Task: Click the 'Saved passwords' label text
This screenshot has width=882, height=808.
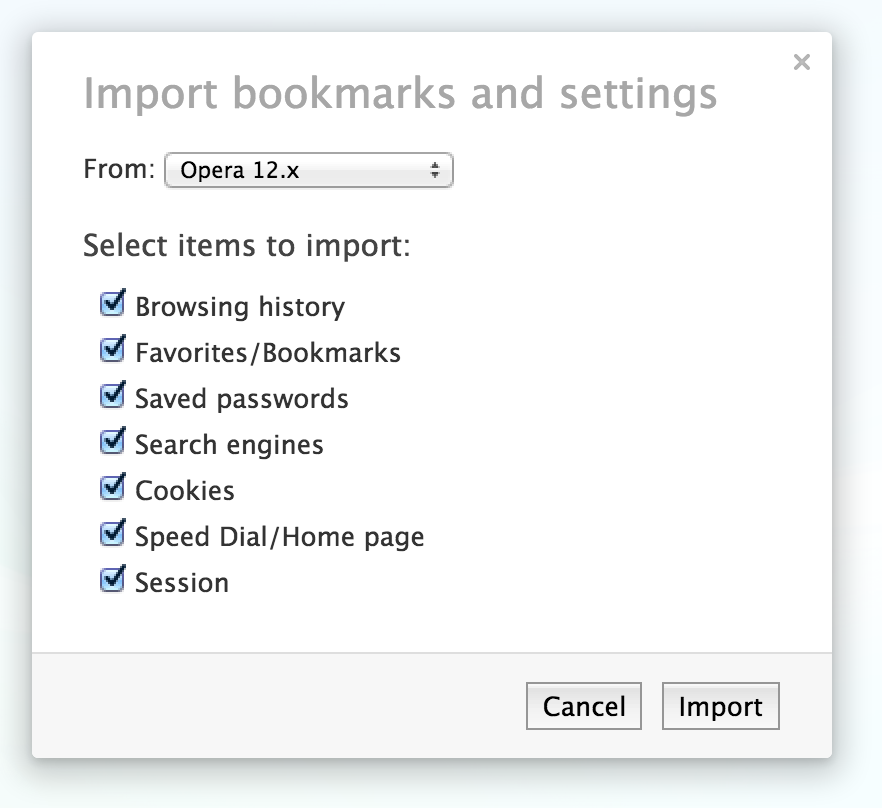Action: click(x=242, y=399)
